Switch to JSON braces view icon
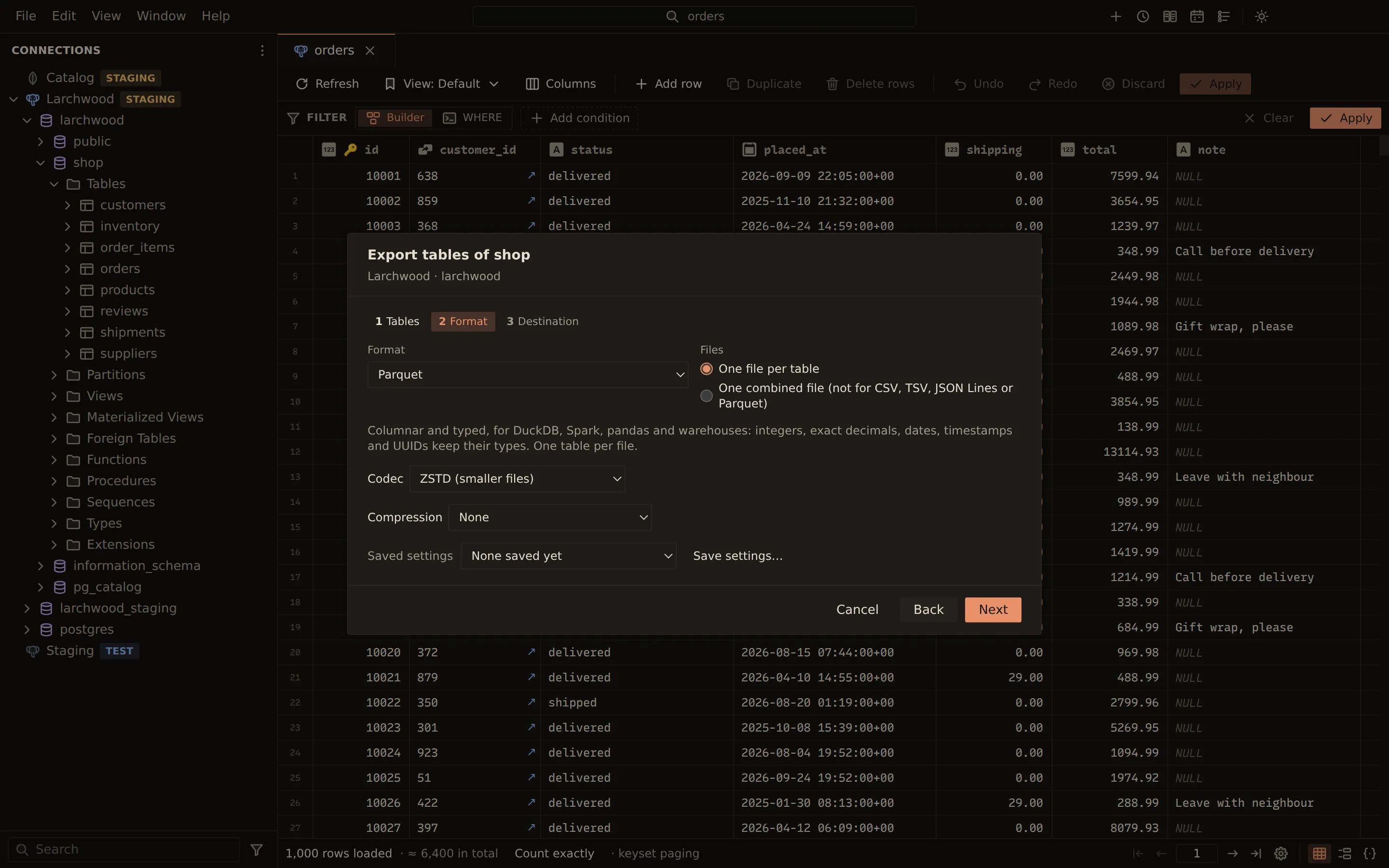Image resolution: width=1389 pixels, height=868 pixels. click(x=1370, y=854)
